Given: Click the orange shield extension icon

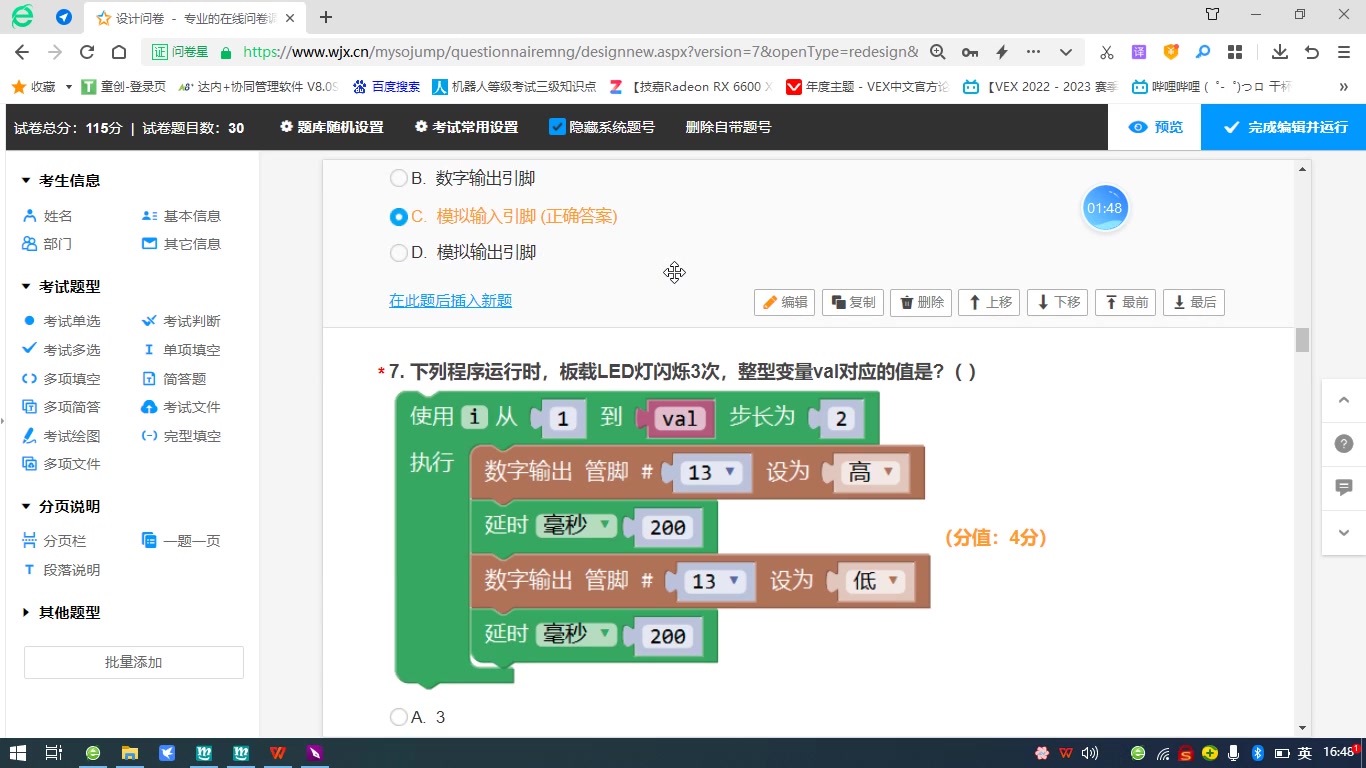Looking at the screenshot, I should point(1171,52).
